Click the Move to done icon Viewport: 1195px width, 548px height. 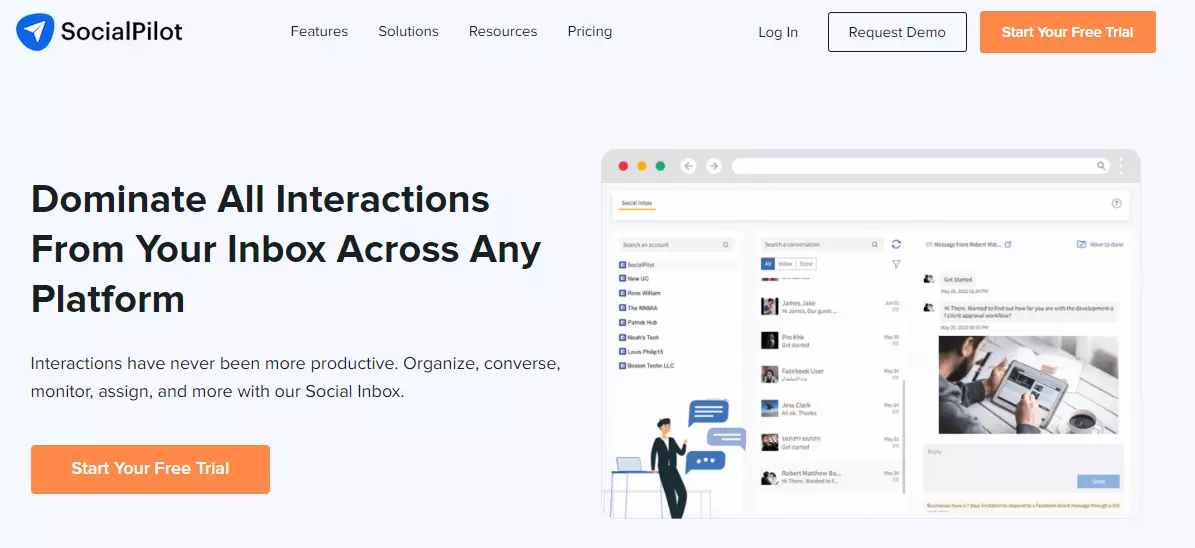coord(1081,244)
